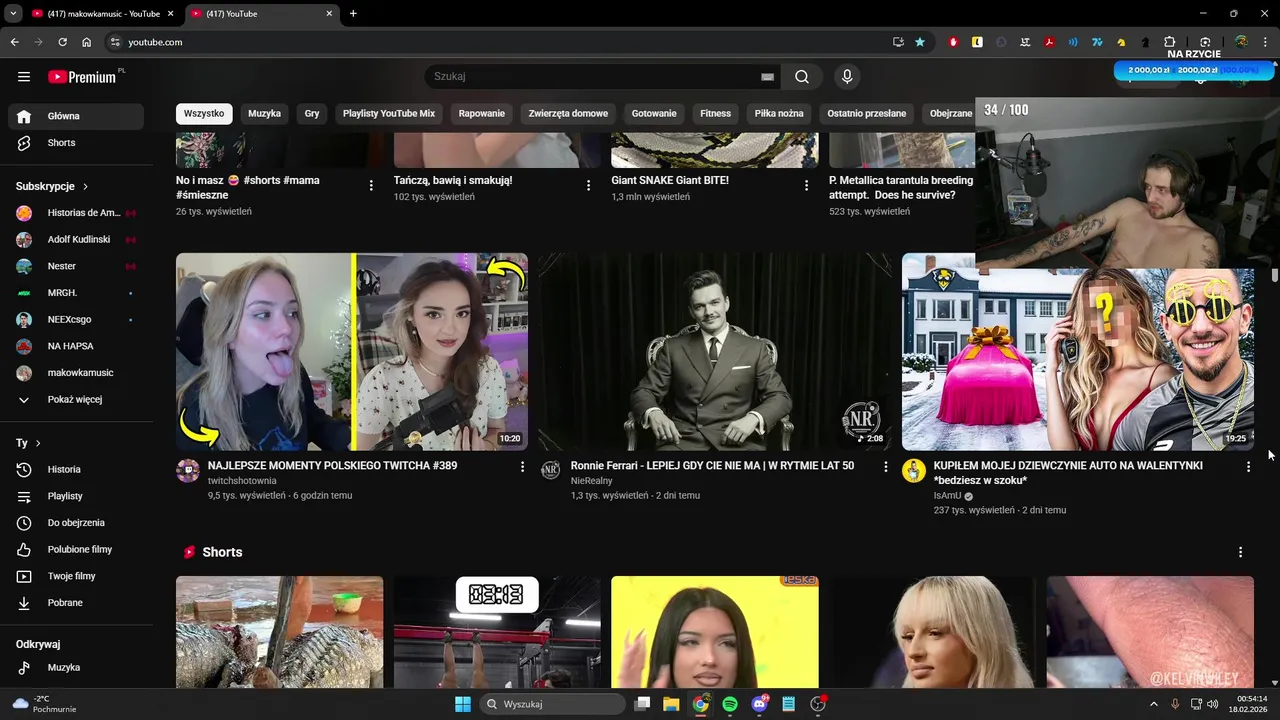This screenshot has width=1280, height=720.
Task: Open a new browser tab
Action: pyautogui.click(x=353, y=14)
